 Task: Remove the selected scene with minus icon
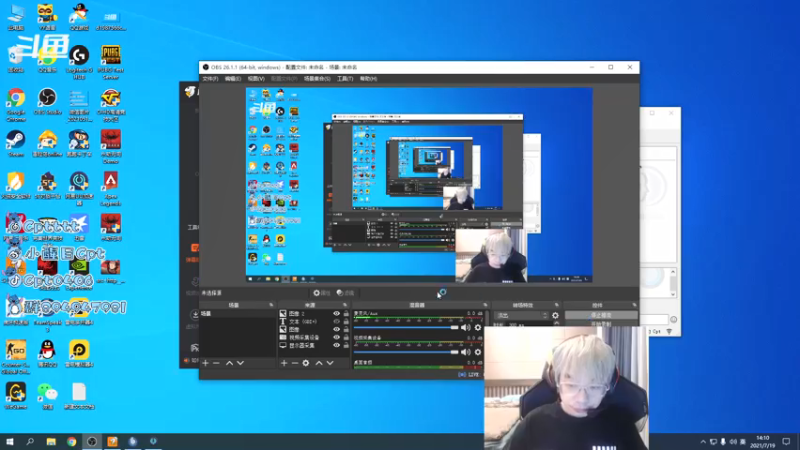pyautogui.click(x=216, y=363)
